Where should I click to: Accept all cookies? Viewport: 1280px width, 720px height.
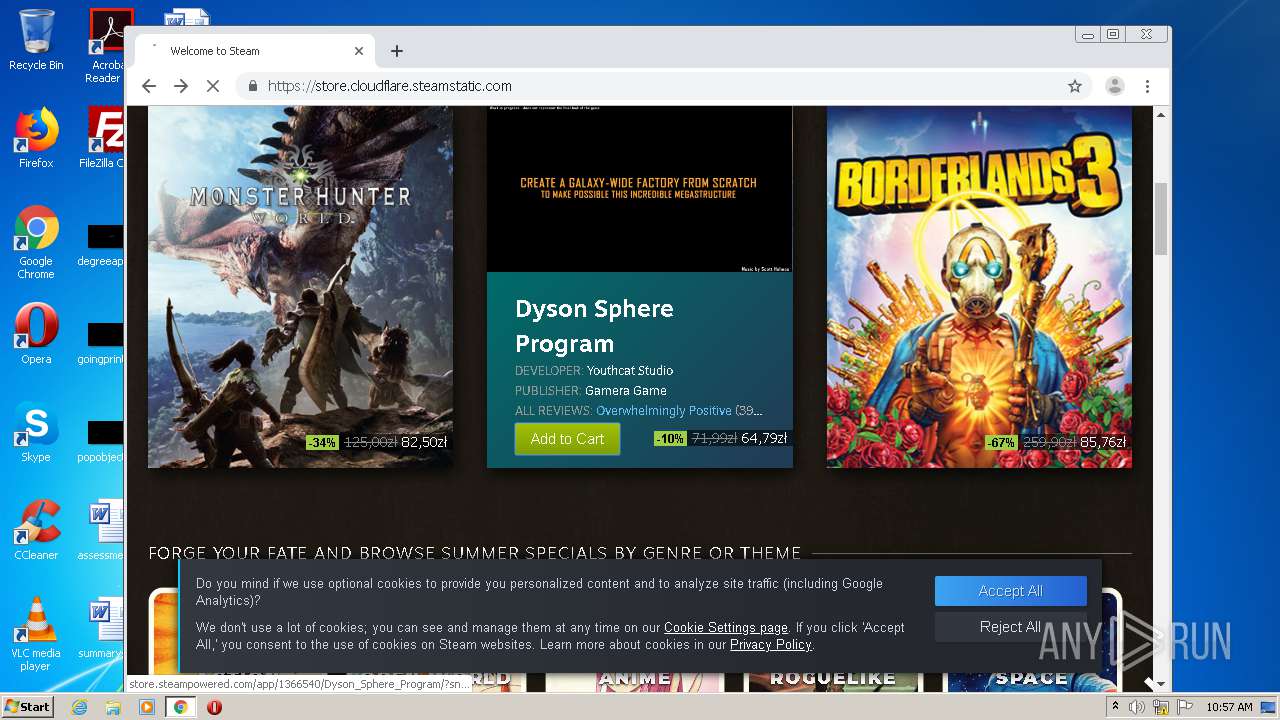click(1010, 591)
